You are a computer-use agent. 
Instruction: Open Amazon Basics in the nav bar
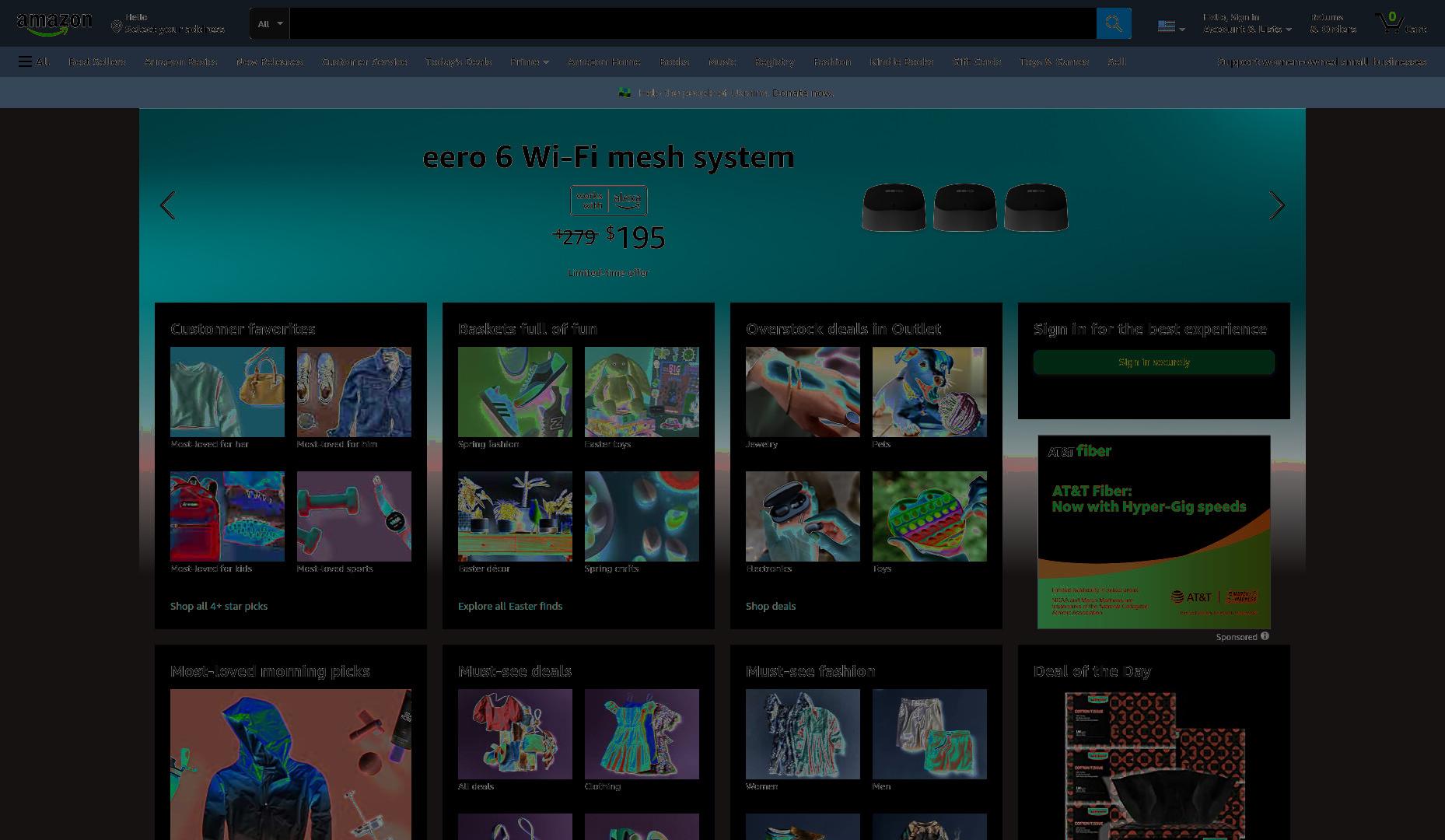click(180, 61)
